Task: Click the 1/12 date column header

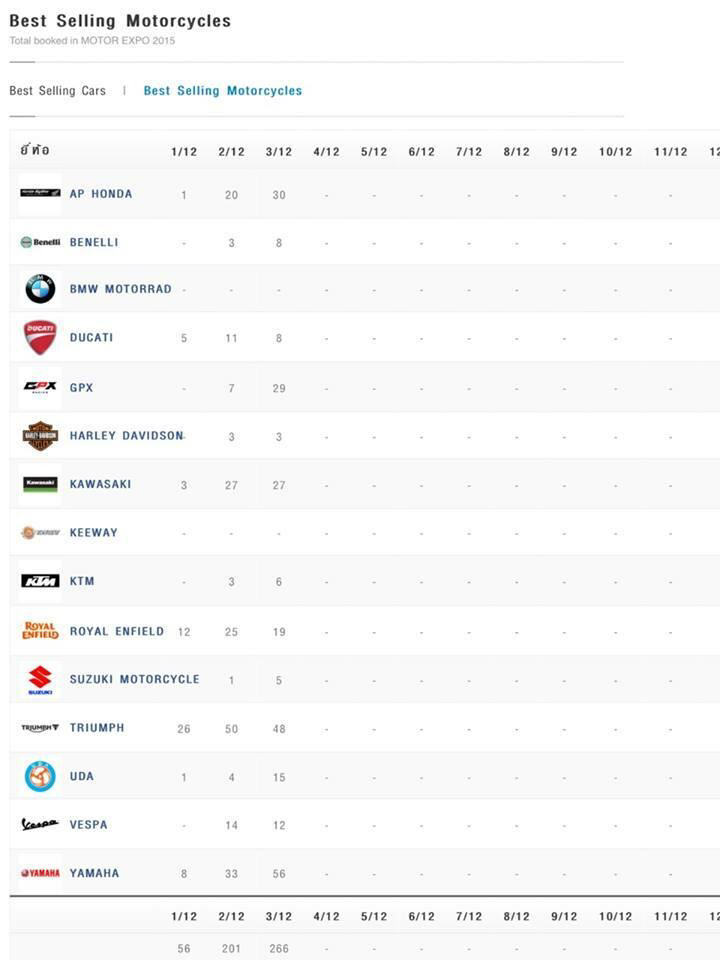Action: pos(184,152)
